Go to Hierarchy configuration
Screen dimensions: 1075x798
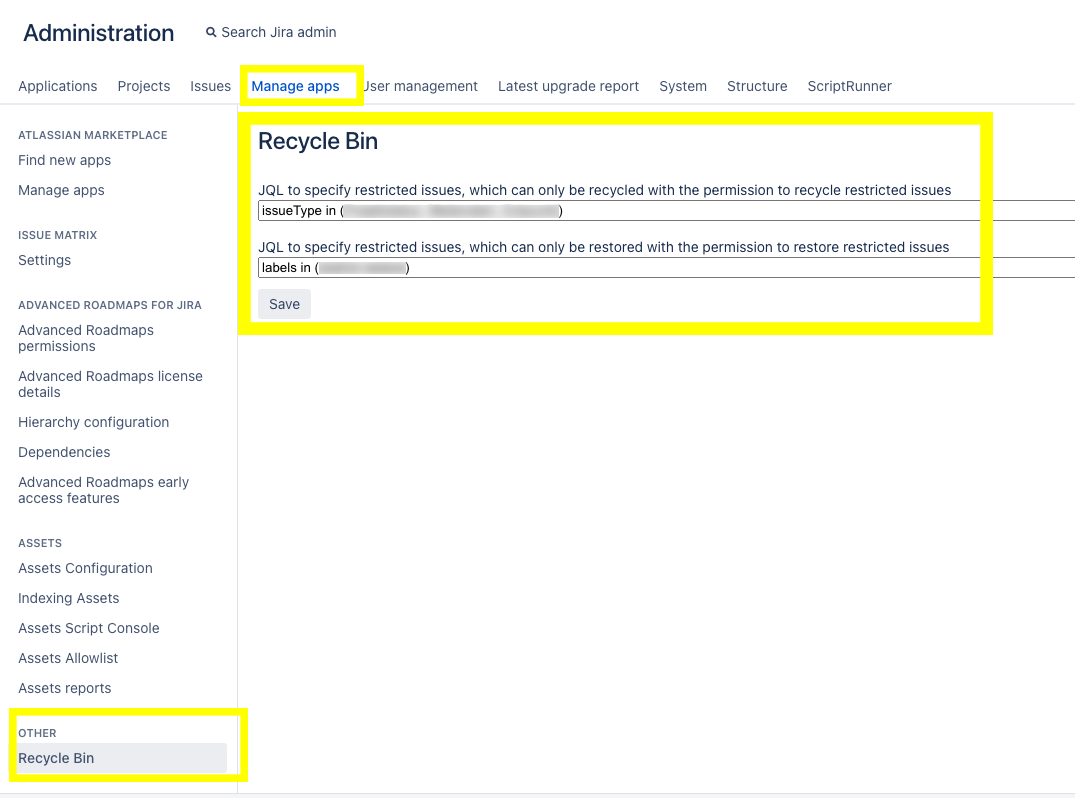[93, 422]
